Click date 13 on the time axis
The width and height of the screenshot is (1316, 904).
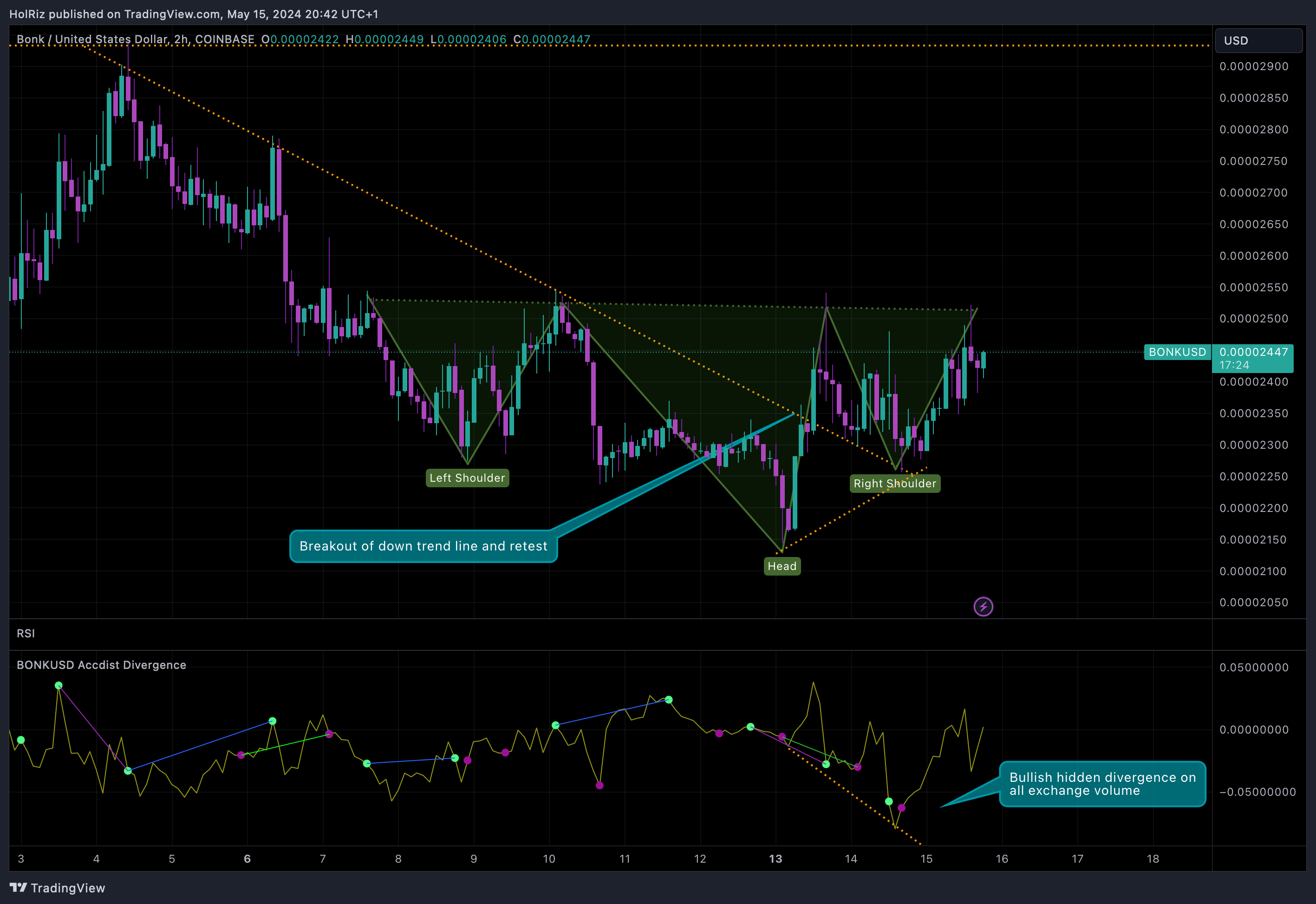[x=775, y=858]
